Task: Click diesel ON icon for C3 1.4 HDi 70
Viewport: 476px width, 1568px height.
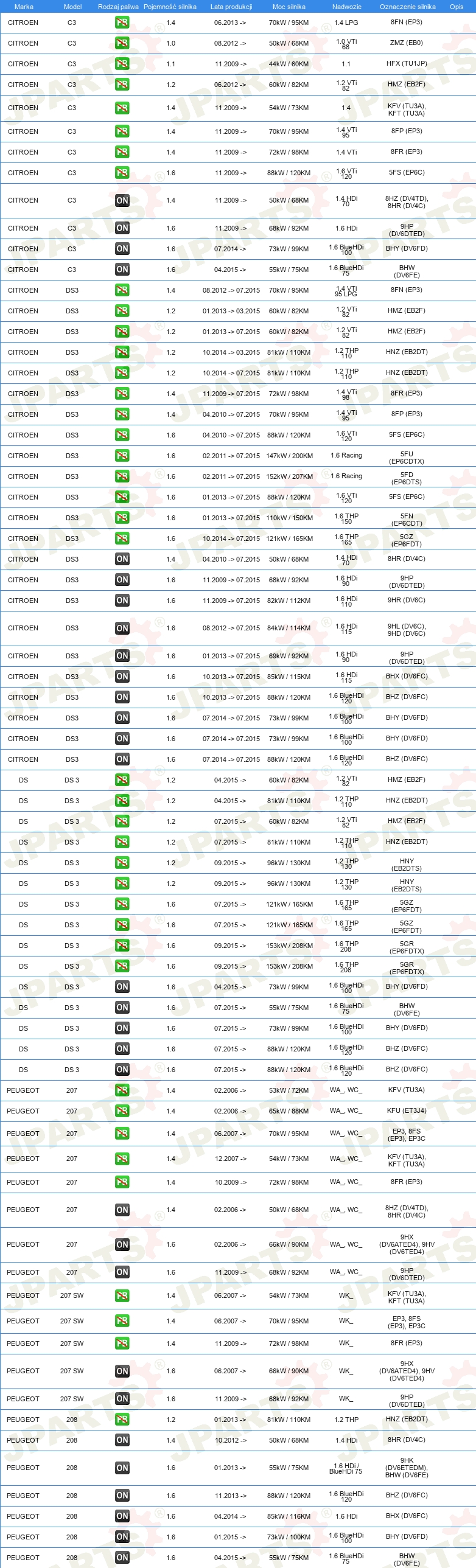Action: [x=122, y=200]
